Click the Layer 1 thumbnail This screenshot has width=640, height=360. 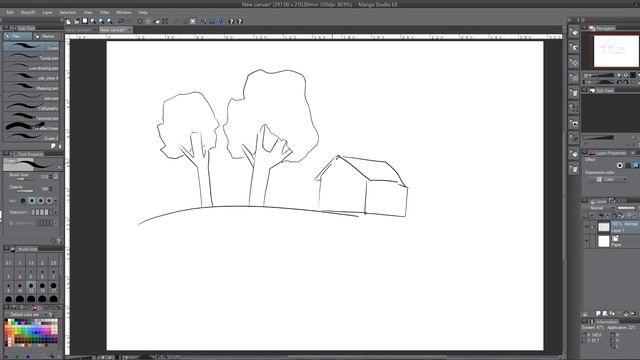(604, 227)
